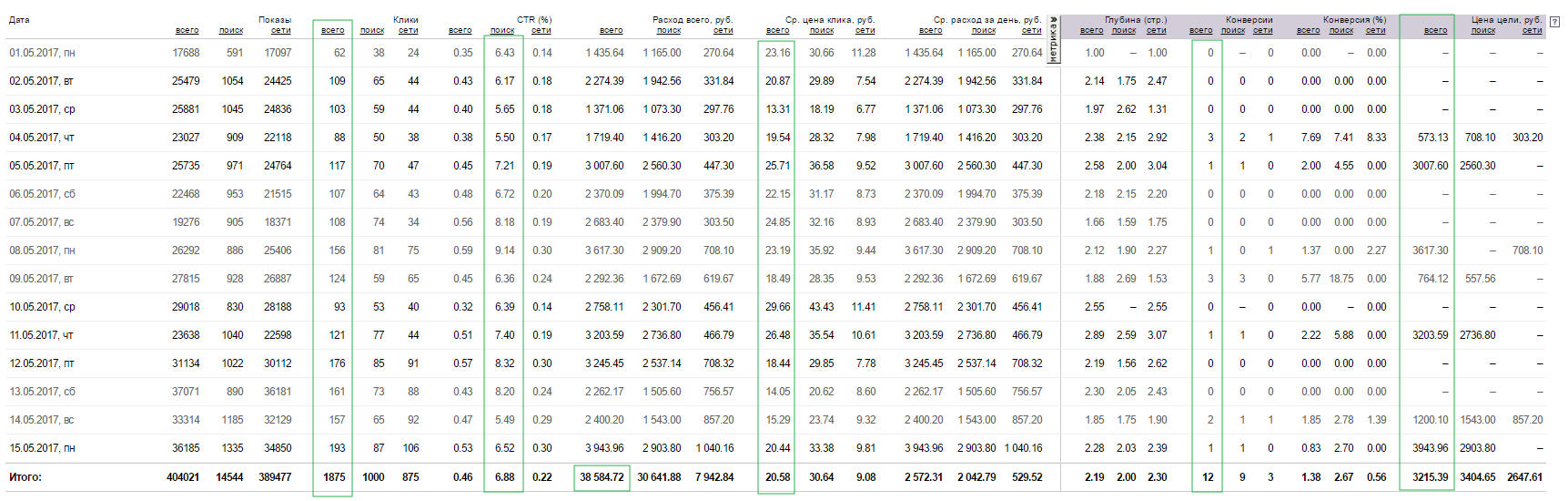The height and width of the screenshot is (501, 1568).
Task: Select the 08.05.2017 date row cell
Action: 42,250
